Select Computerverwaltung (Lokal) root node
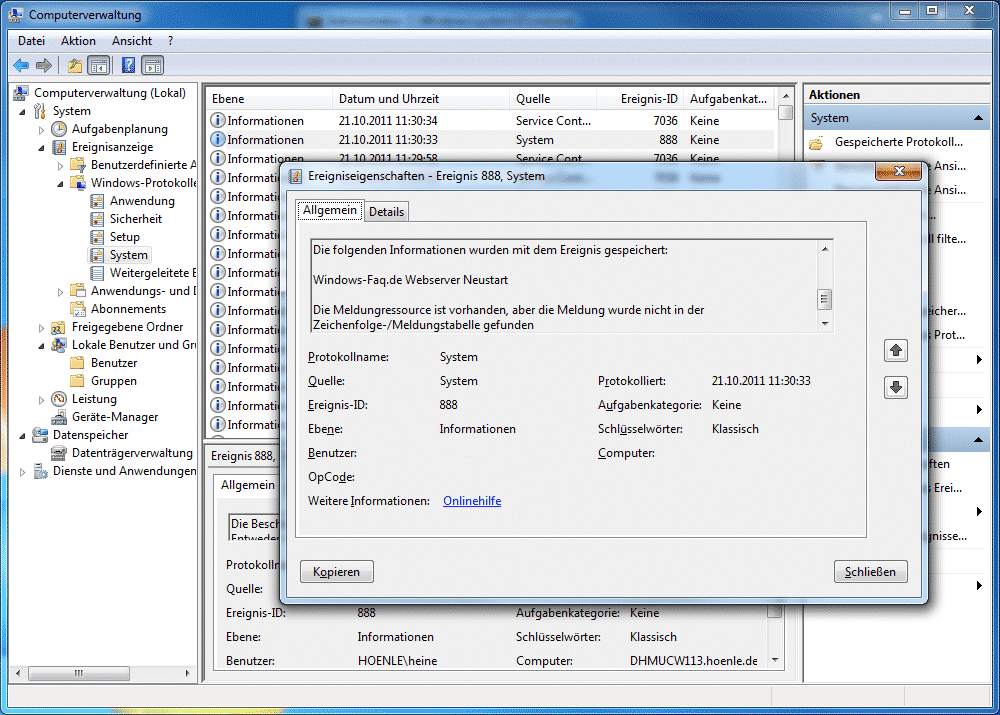 point(110,93)
